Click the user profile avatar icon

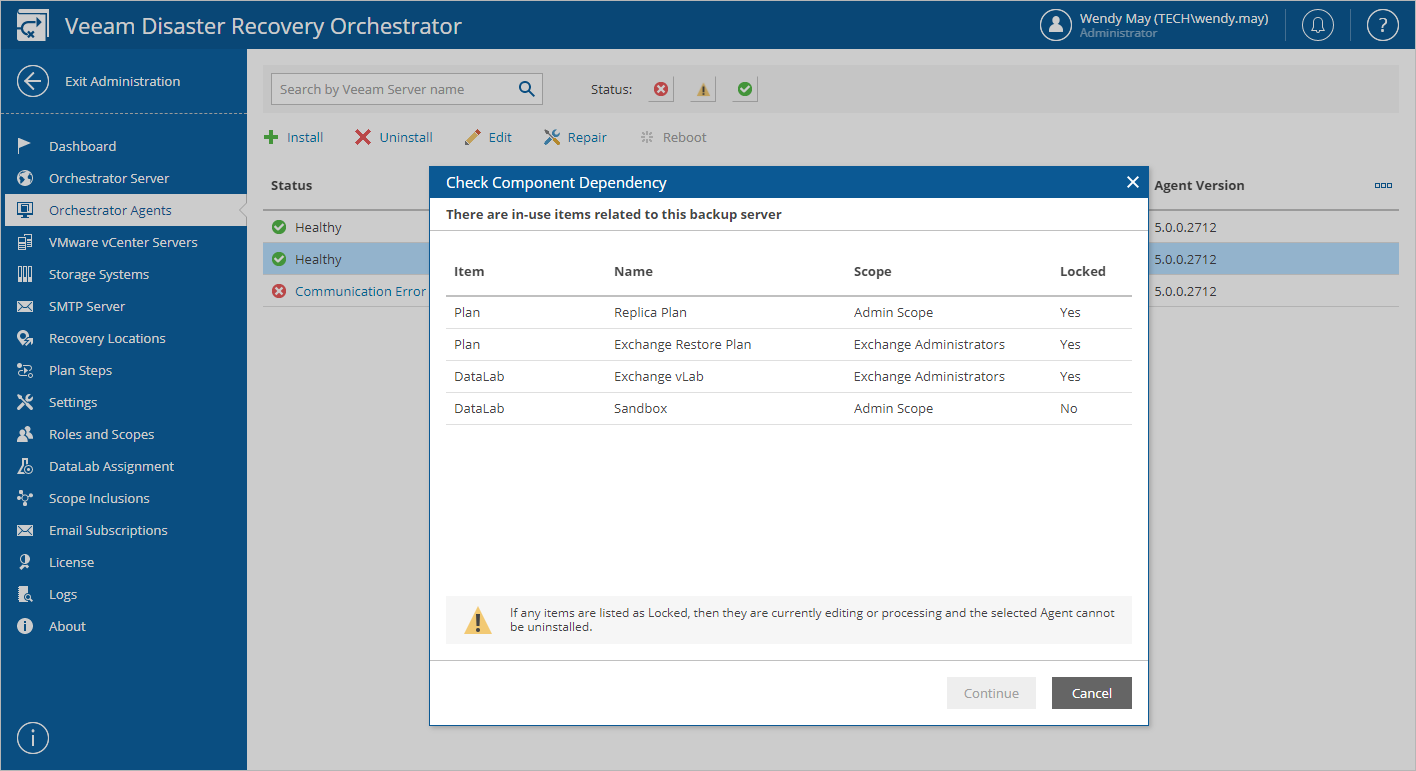[1056, 25]
